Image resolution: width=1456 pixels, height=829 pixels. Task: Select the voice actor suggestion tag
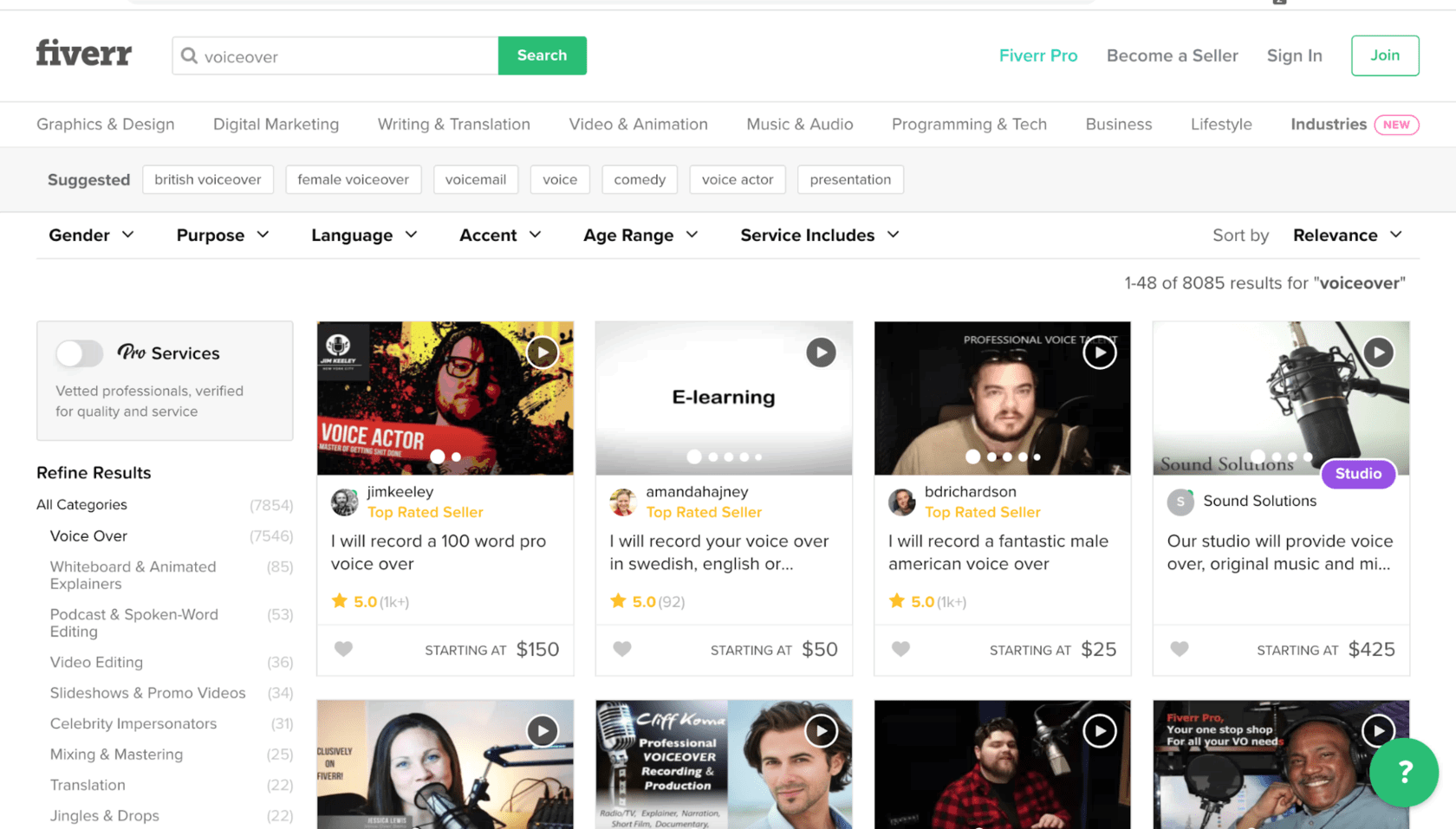point(738,179)
